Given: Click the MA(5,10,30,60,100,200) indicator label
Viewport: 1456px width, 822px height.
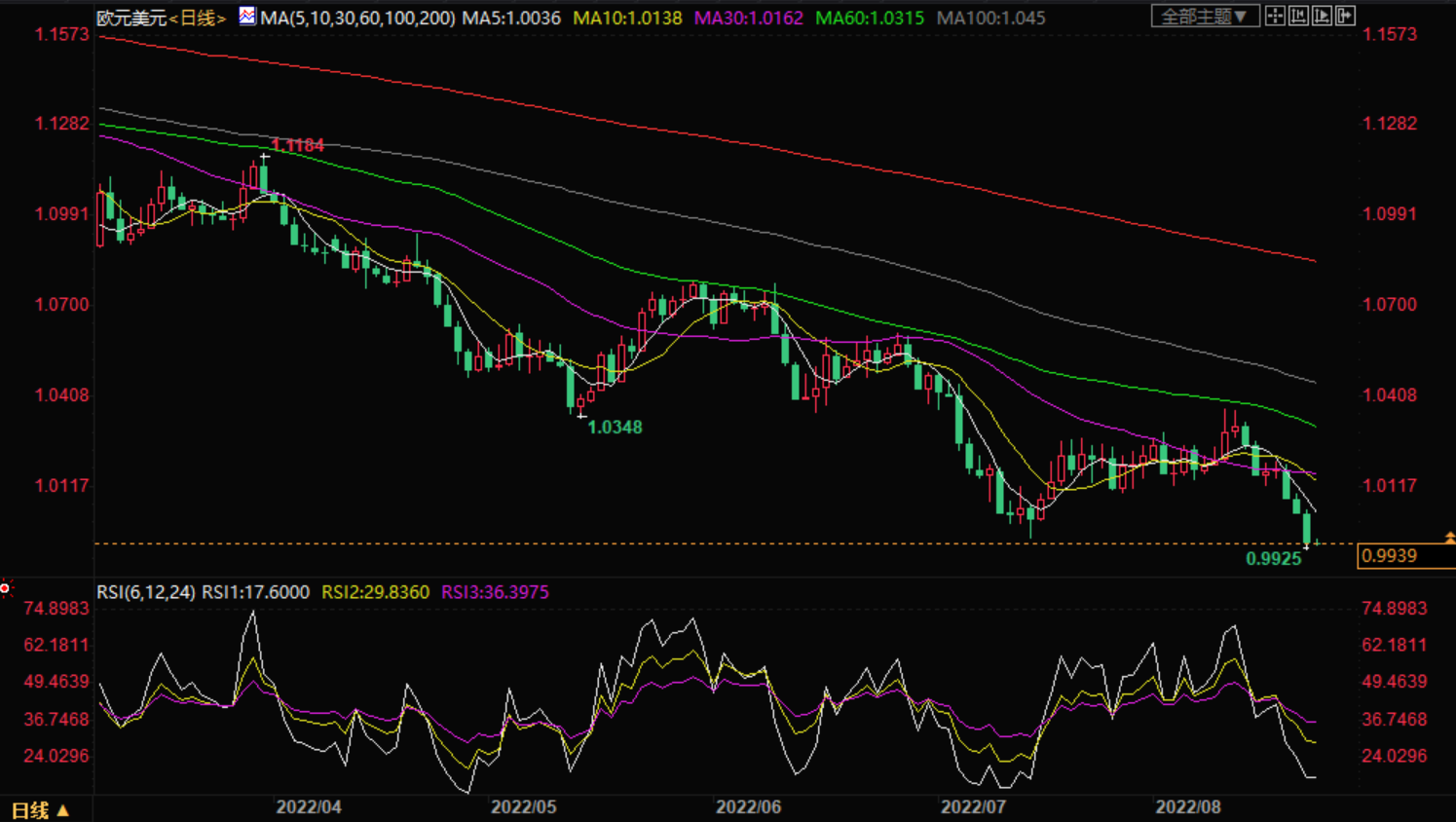Looking at the screenshot, I should [357, 18].
